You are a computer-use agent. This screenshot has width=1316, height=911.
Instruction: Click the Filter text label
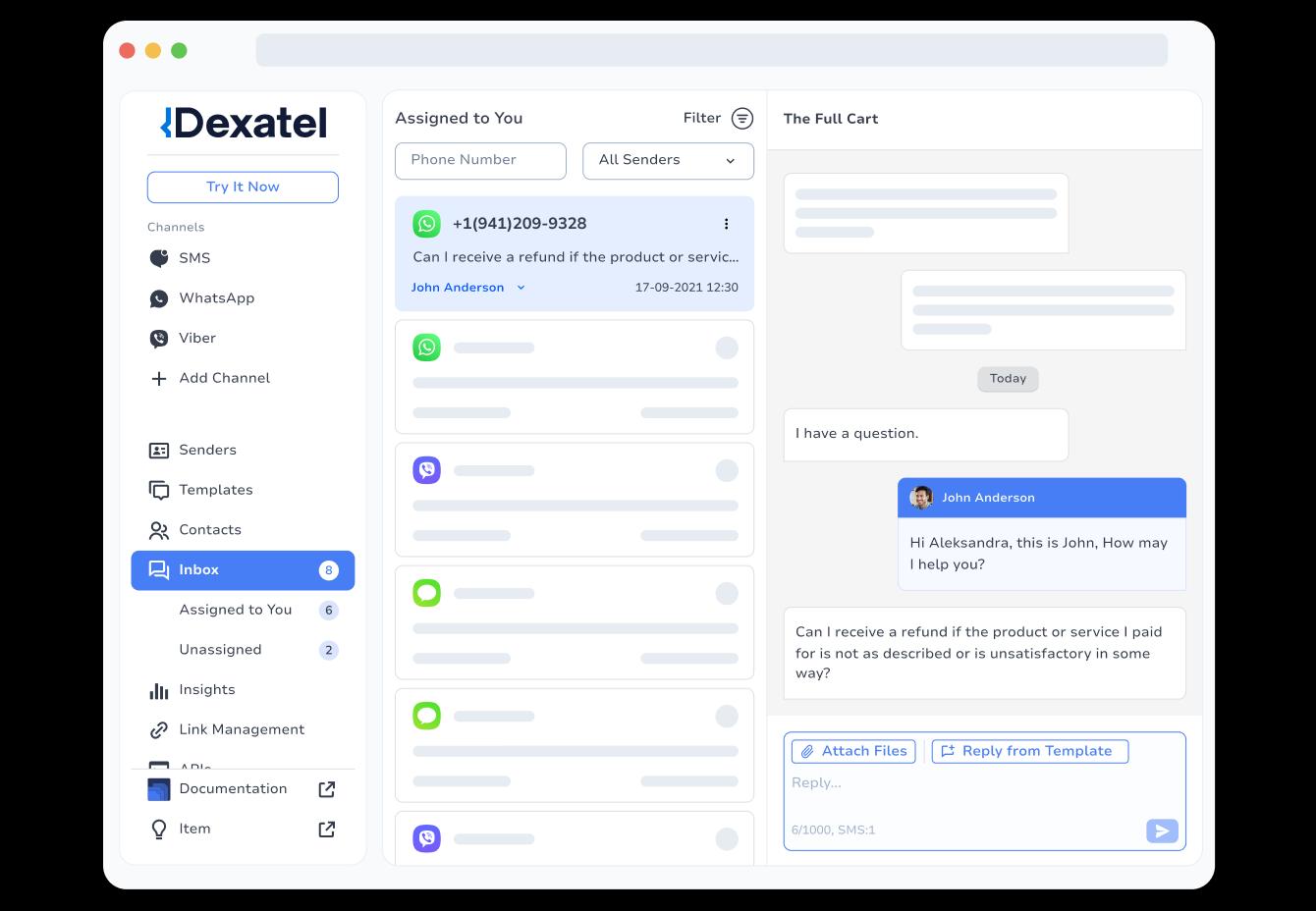702,118
